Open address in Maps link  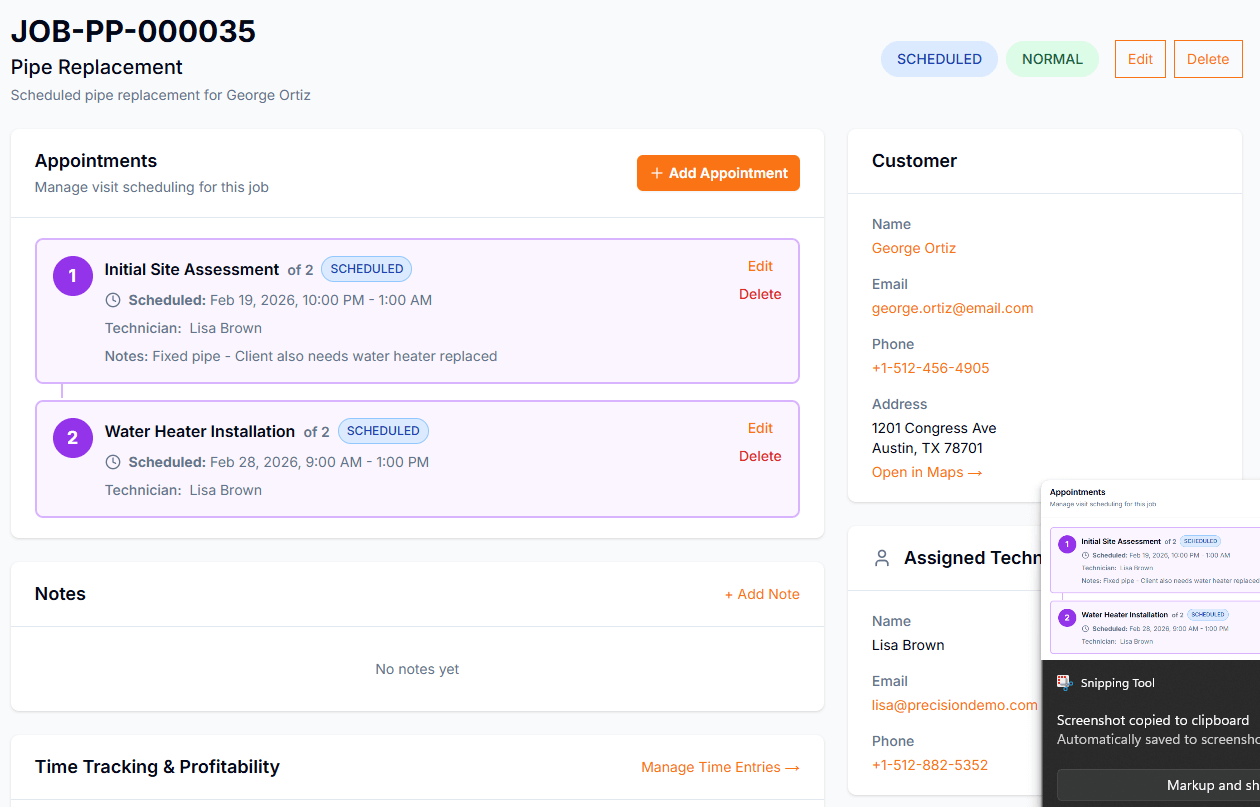[x=926, y=472]
